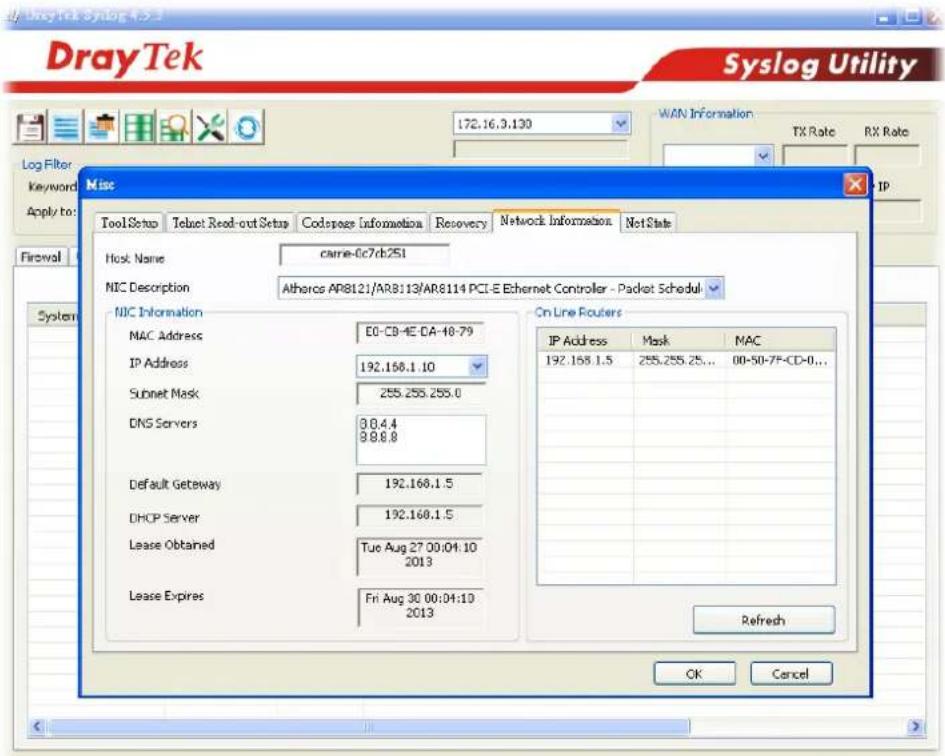Screen dimensions: 945x756
Task: Go to the Recovery tab
Action: click(x=461, y=222)
